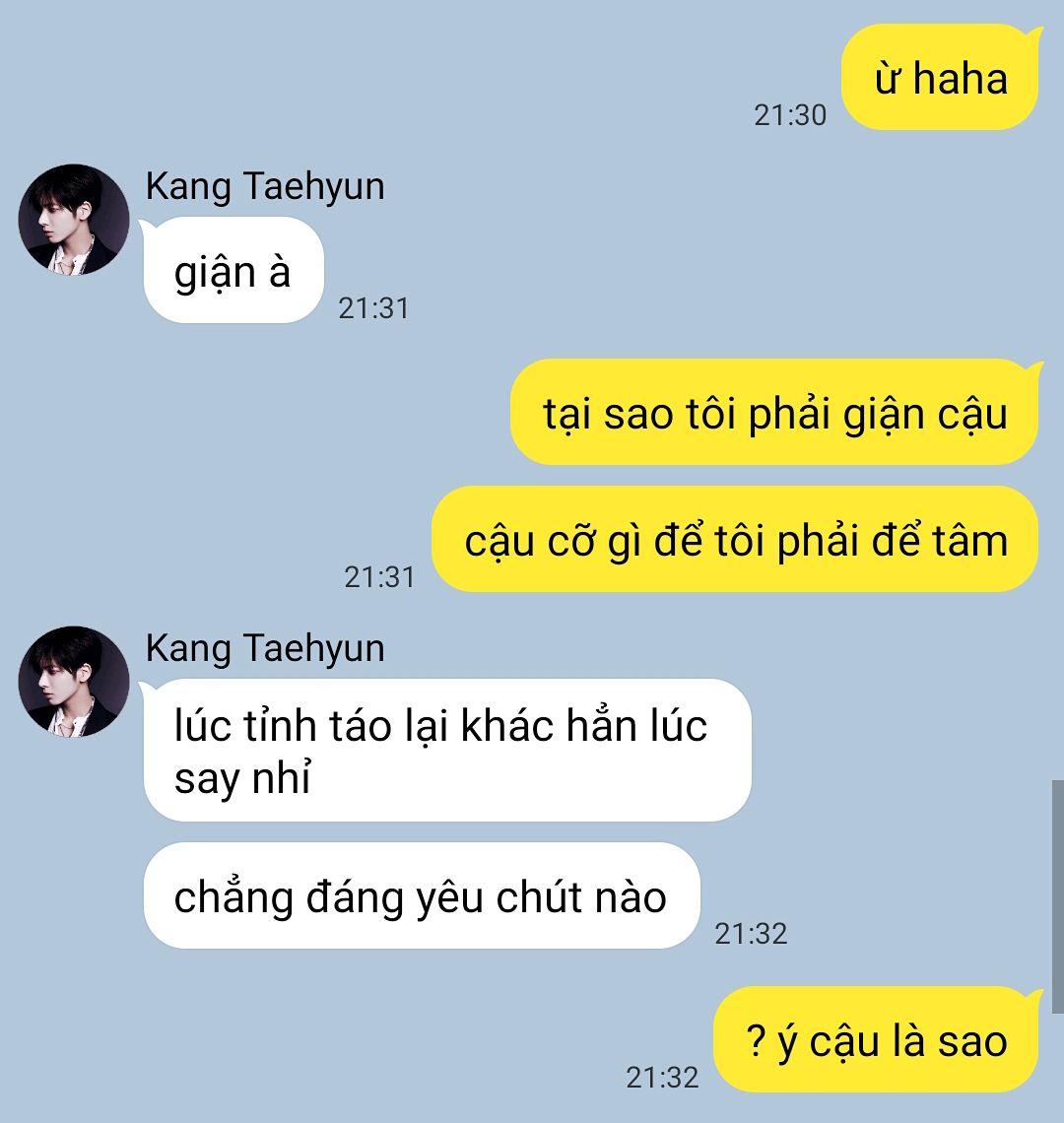Click the word 'haha' in top message
Viewport: 1064px width, 1123px height.
961,78
